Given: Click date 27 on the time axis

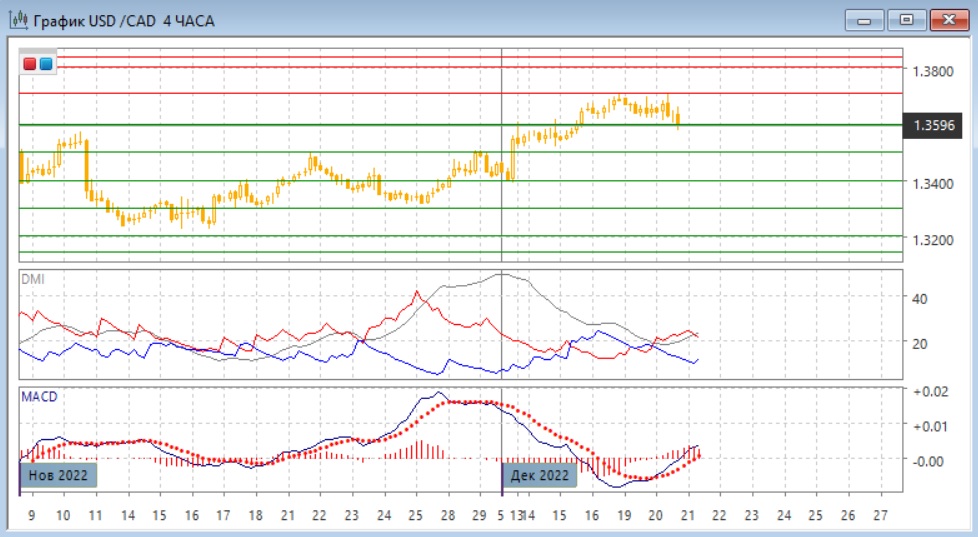Looking at the screenshot, I should [880, 516].
